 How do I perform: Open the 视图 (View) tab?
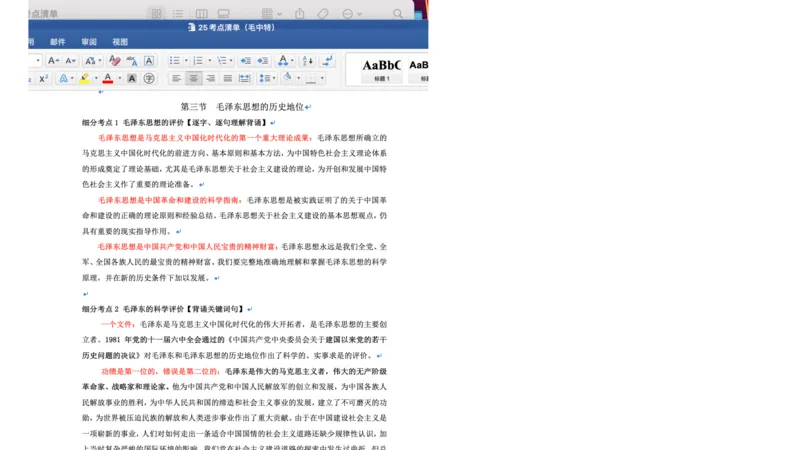[120, 42]
